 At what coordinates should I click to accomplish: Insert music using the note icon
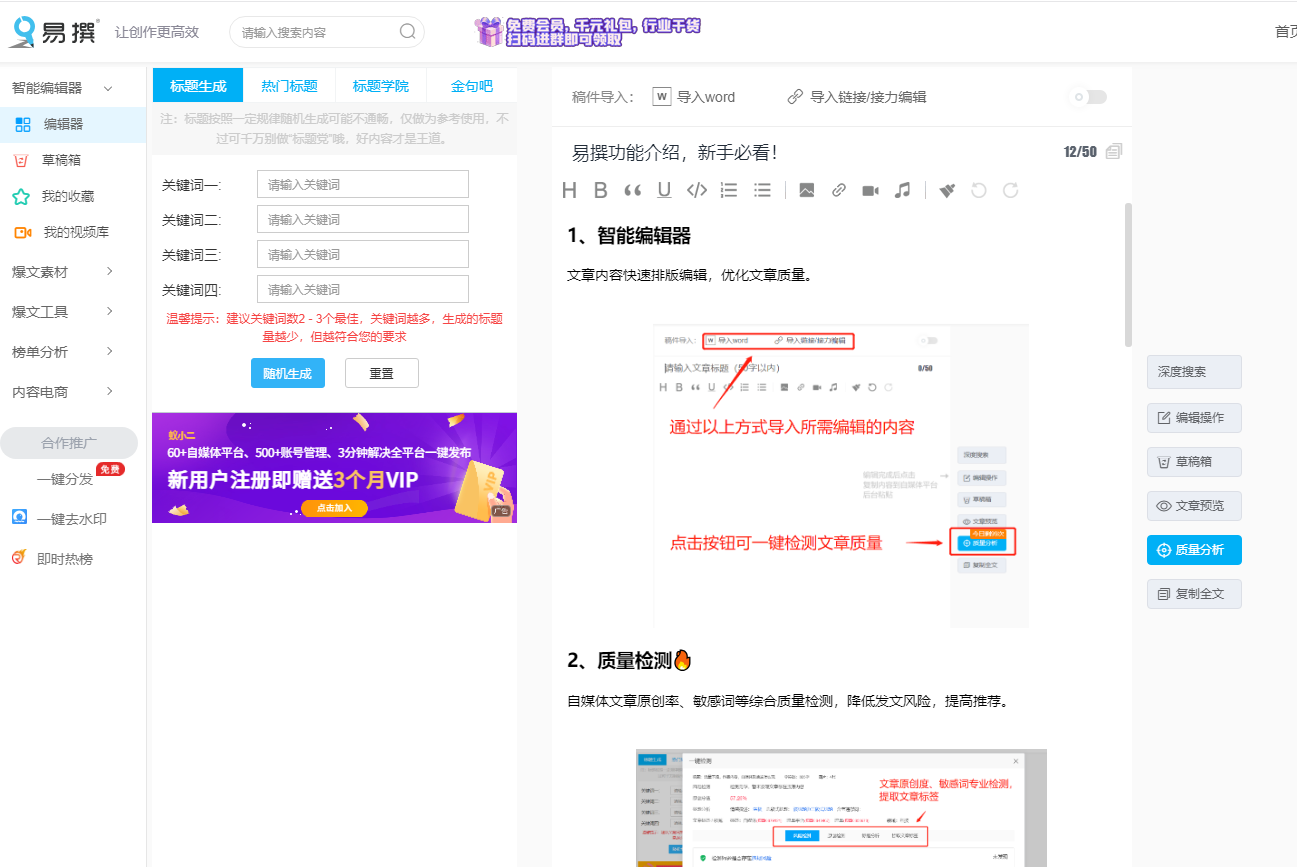(x=902, y=190)
